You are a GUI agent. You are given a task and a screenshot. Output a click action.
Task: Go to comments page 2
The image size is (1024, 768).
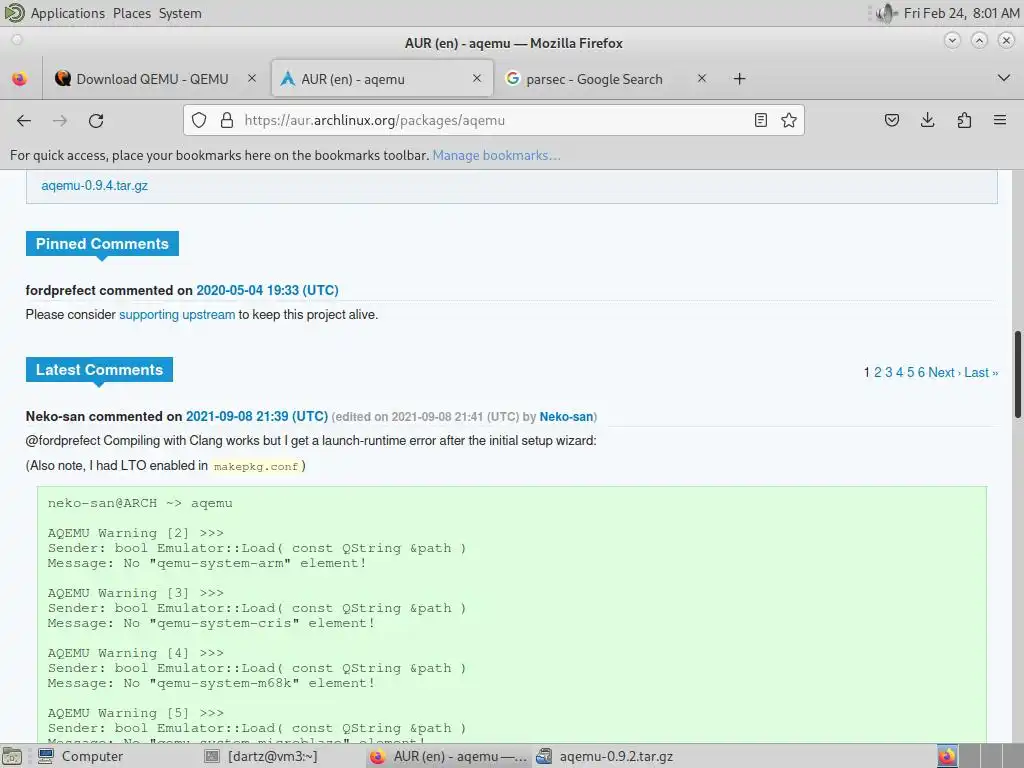[878, 372]
